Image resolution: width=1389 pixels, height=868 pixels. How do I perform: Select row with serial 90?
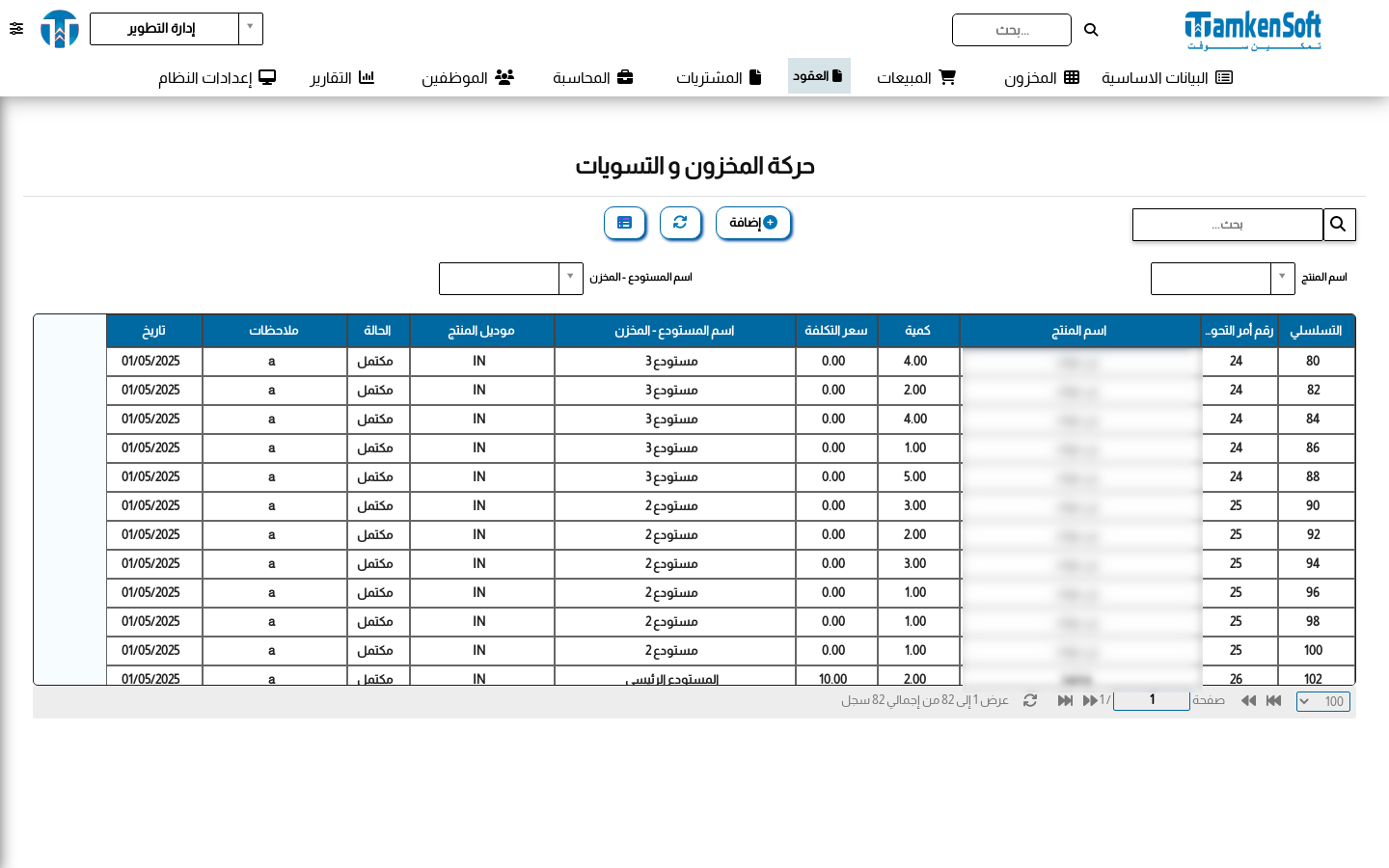click(730, 506)
